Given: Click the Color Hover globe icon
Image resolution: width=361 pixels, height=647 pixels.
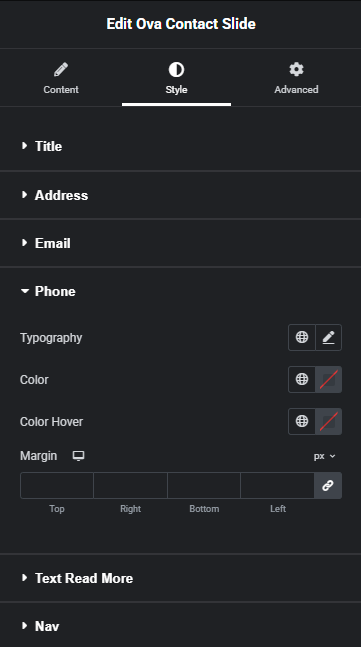Looking at the screenshot, I should pyautogui.click(x=302, y=421).
